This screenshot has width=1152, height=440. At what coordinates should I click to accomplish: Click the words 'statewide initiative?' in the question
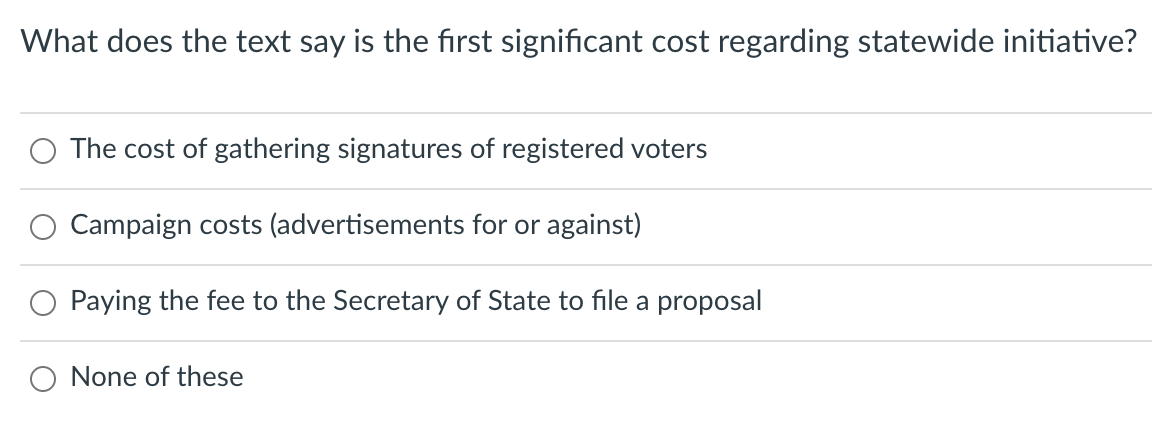(x=998, y=41)
